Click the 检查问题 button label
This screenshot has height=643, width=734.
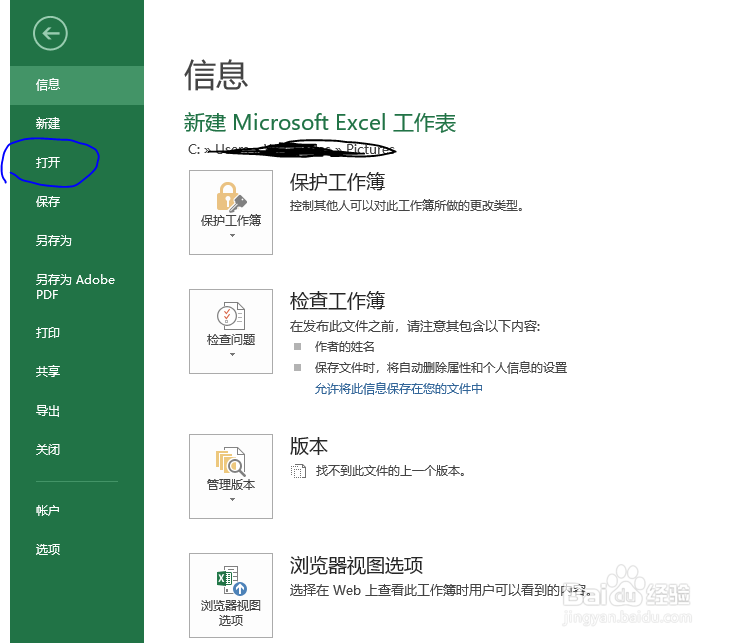[231, 339]
